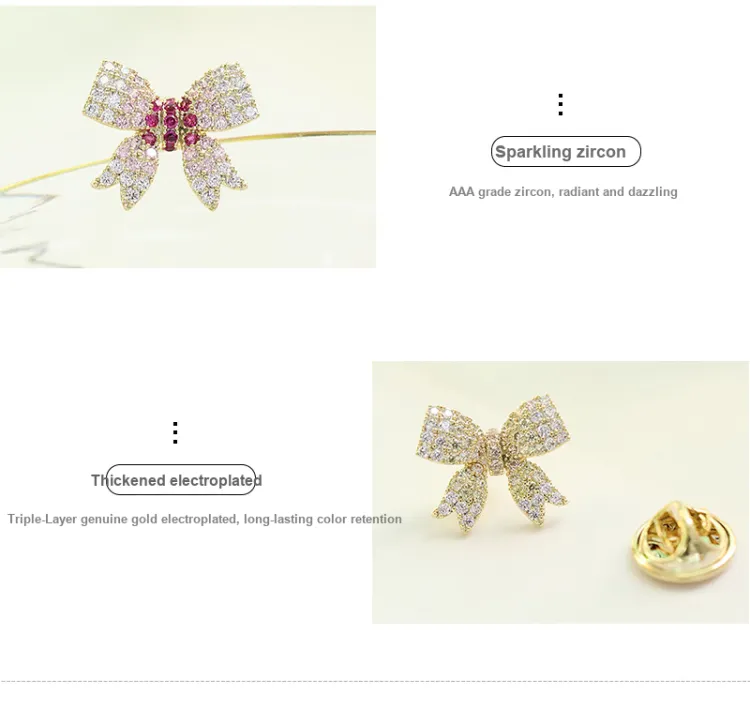750x724 pixels.
Task: Click the vertical dots above Thickened electroplated
Action: [175, 433]
